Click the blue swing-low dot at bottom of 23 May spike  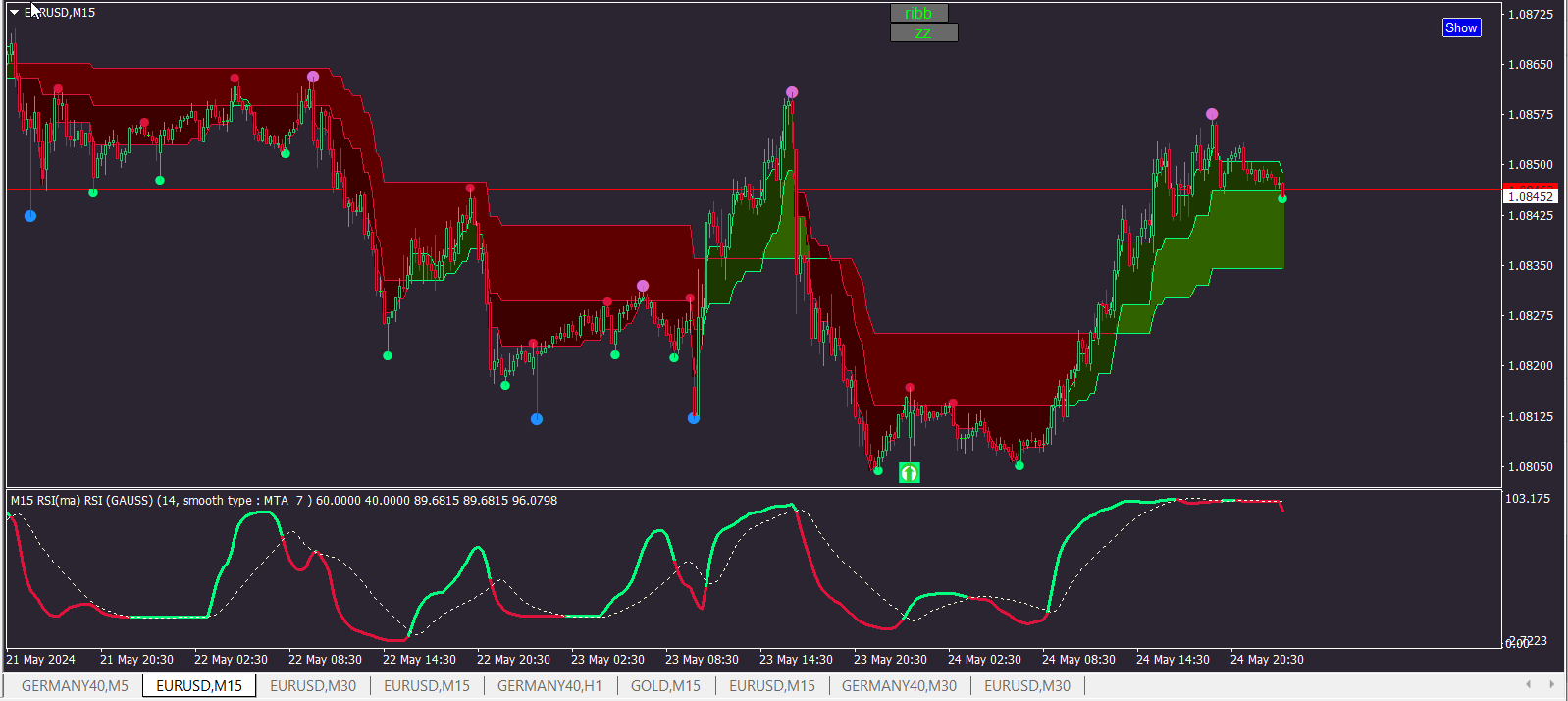(694, 418)
